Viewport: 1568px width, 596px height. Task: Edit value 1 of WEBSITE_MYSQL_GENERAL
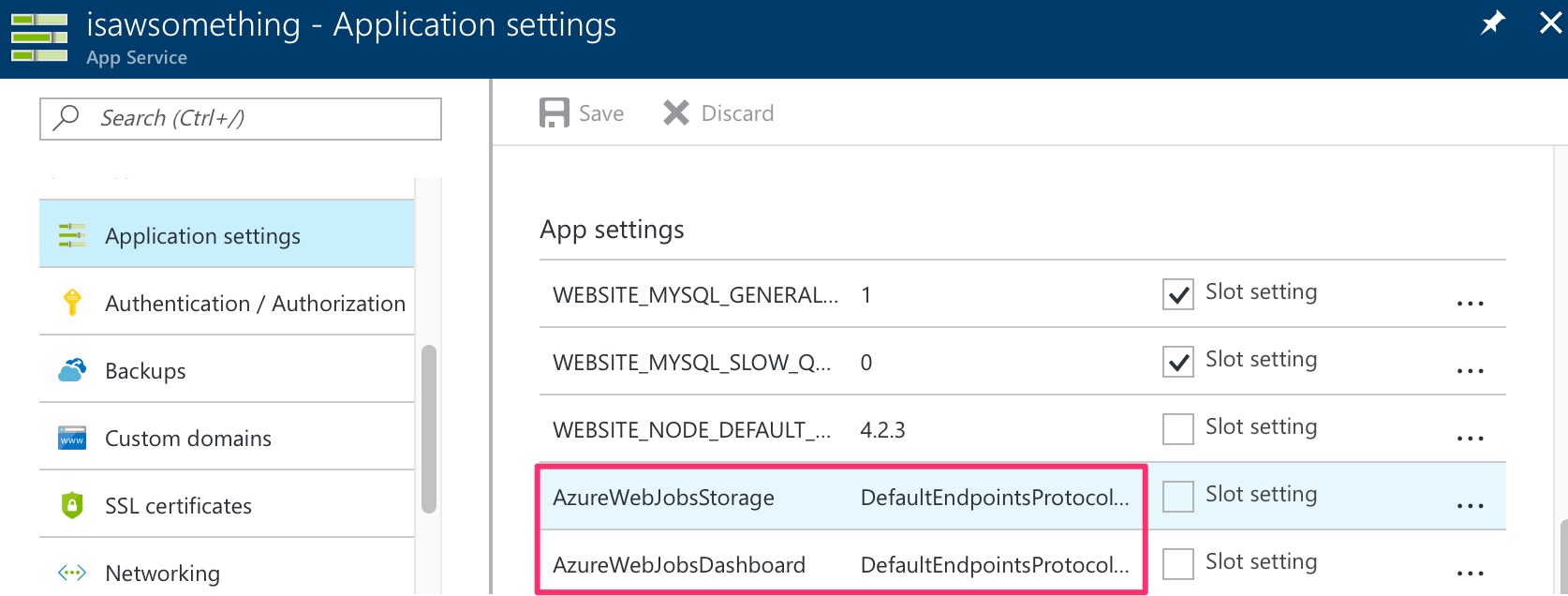point(866,295)
